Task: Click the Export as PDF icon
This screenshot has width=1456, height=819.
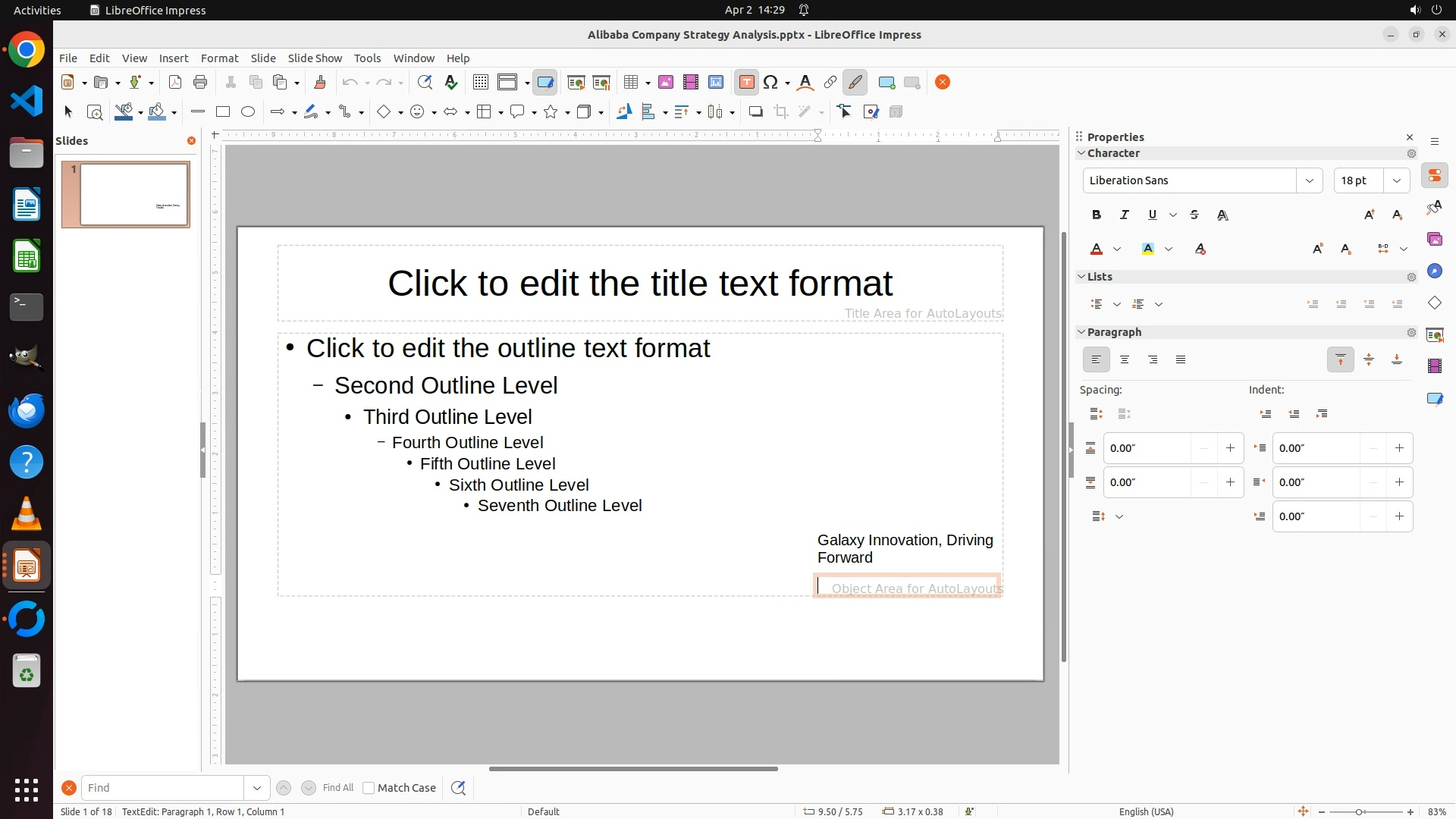Action: (x=174, y=82)
